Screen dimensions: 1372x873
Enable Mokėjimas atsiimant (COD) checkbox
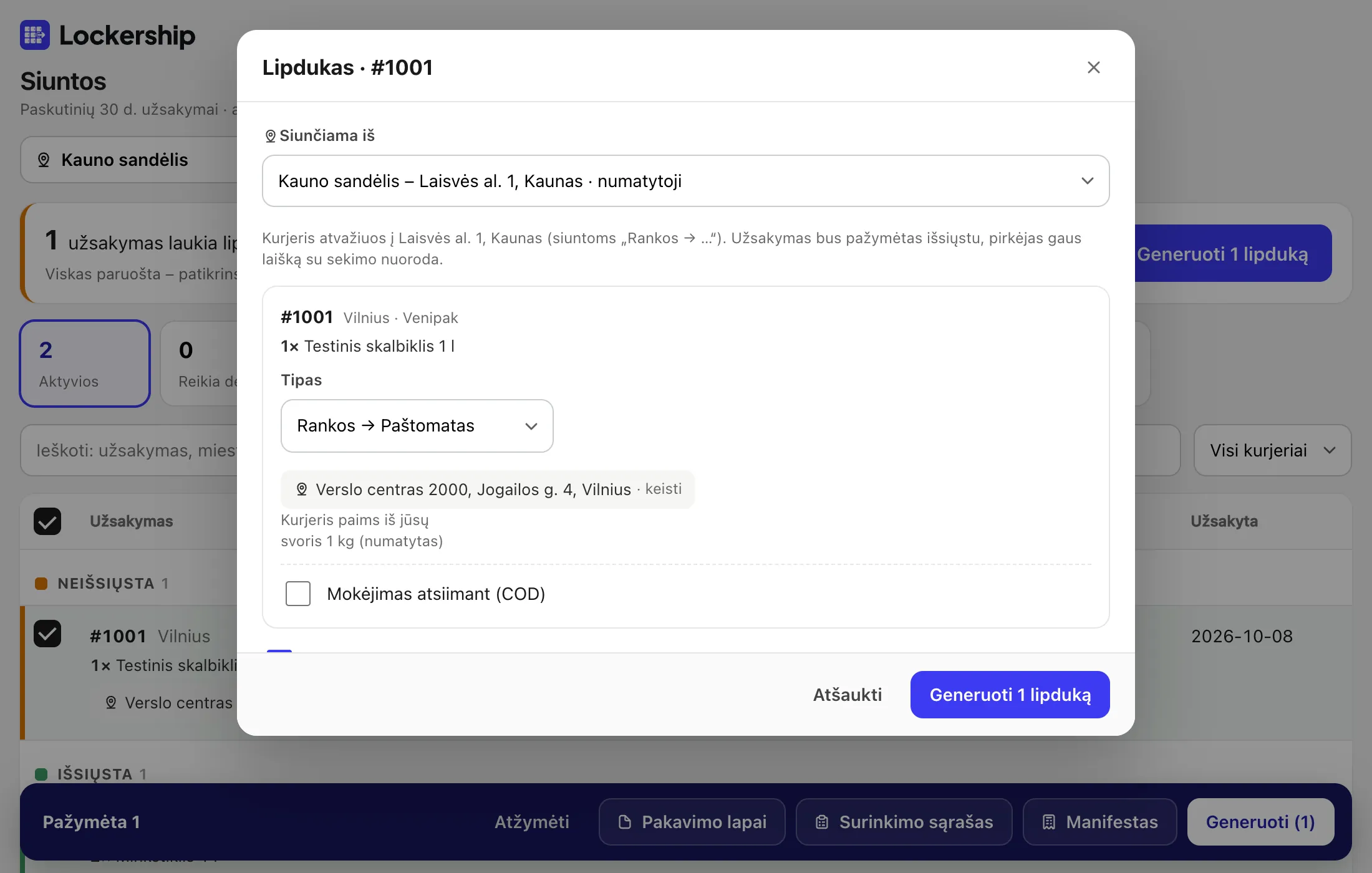(x=298, y=594)
